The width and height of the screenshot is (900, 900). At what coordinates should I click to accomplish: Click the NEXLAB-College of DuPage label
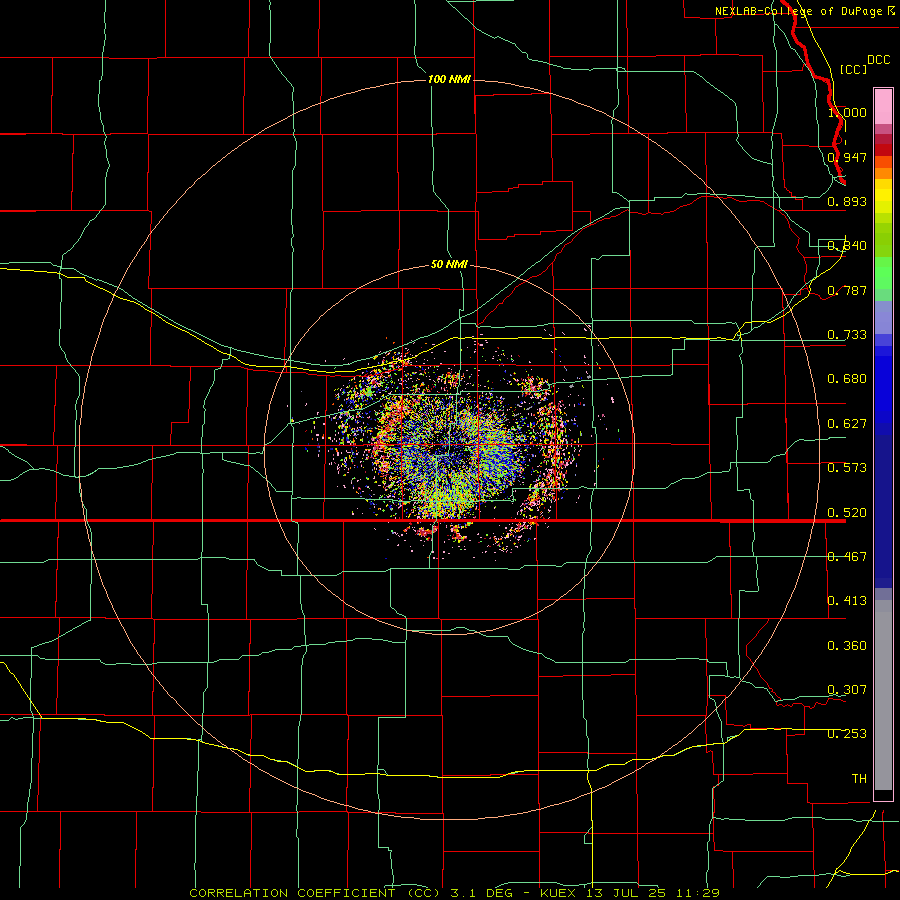coord(798,11)
